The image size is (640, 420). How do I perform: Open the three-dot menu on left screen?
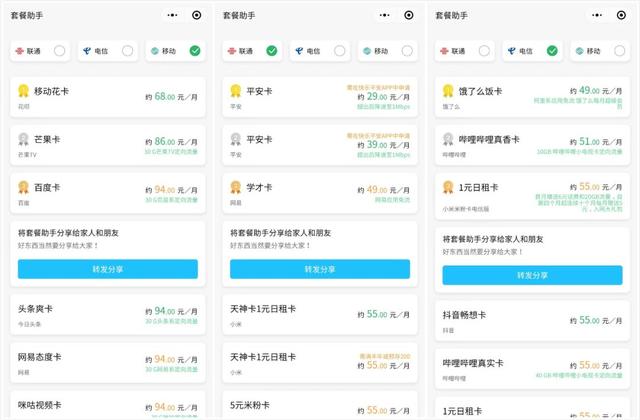(172, 15)
